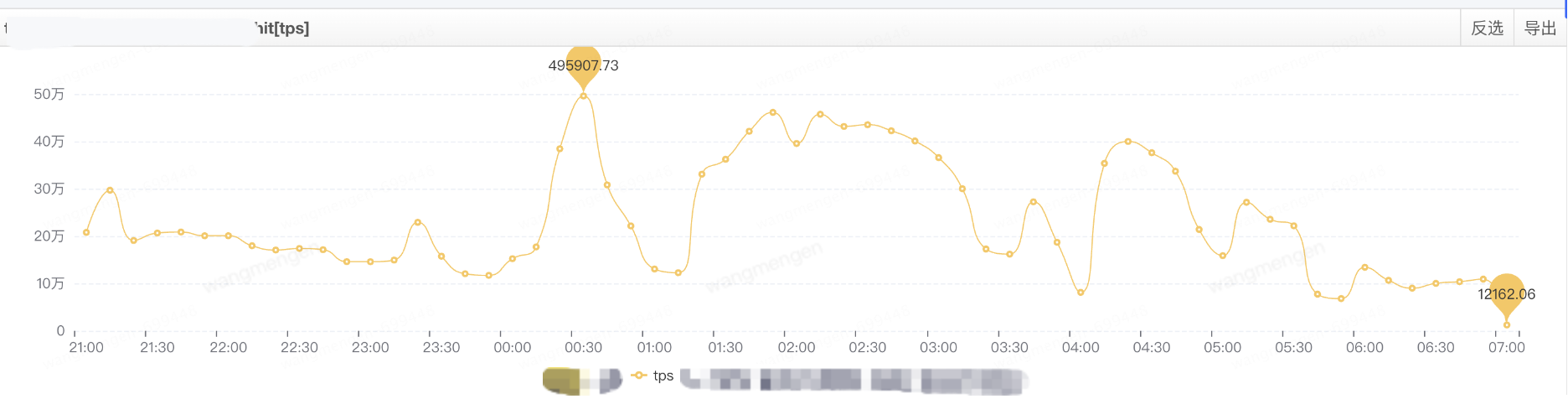Select the 21:10 spike data point
This screenshot has height=404, width=1568.
tap(110, 190)
